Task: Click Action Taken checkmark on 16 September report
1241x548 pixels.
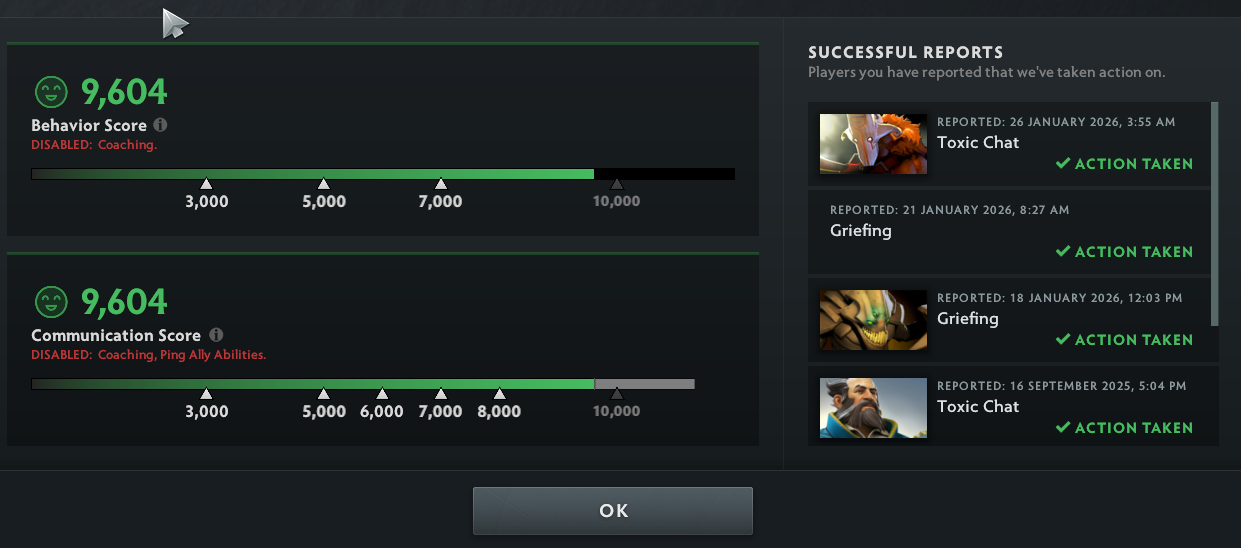Action: click(x=1063, y=427)
